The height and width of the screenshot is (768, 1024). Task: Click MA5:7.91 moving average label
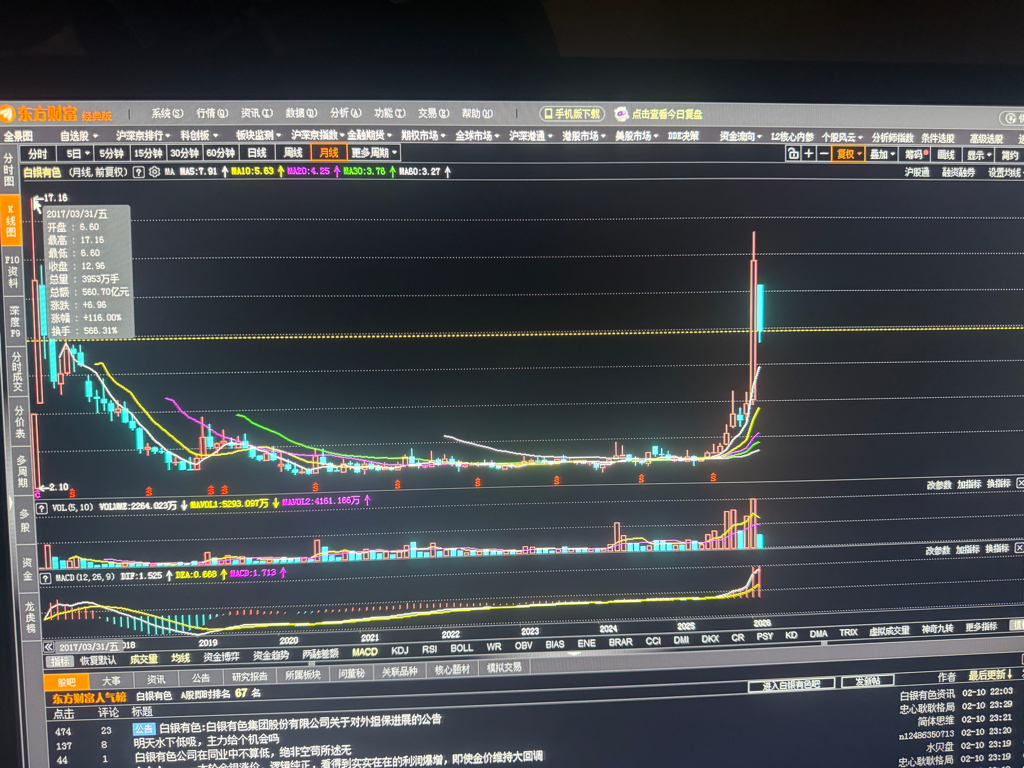pos(198,172)
